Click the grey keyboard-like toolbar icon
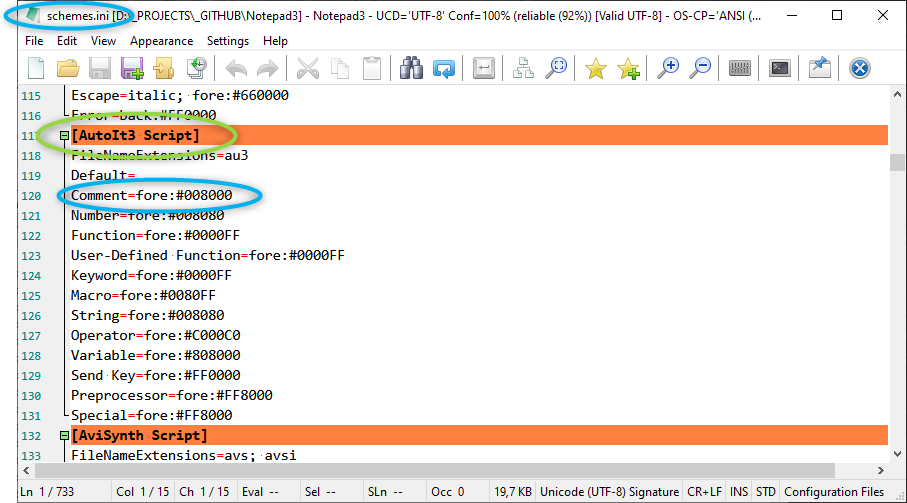 740,68
